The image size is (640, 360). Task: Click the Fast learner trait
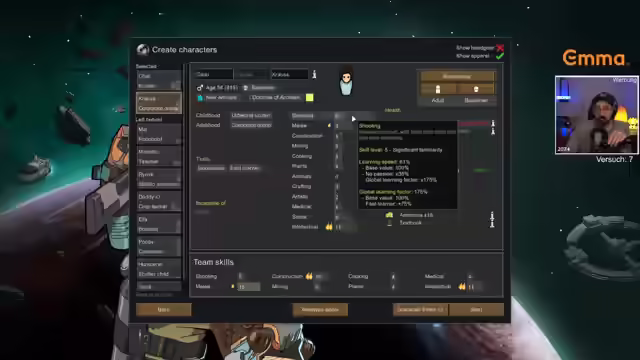pos(244,168)
